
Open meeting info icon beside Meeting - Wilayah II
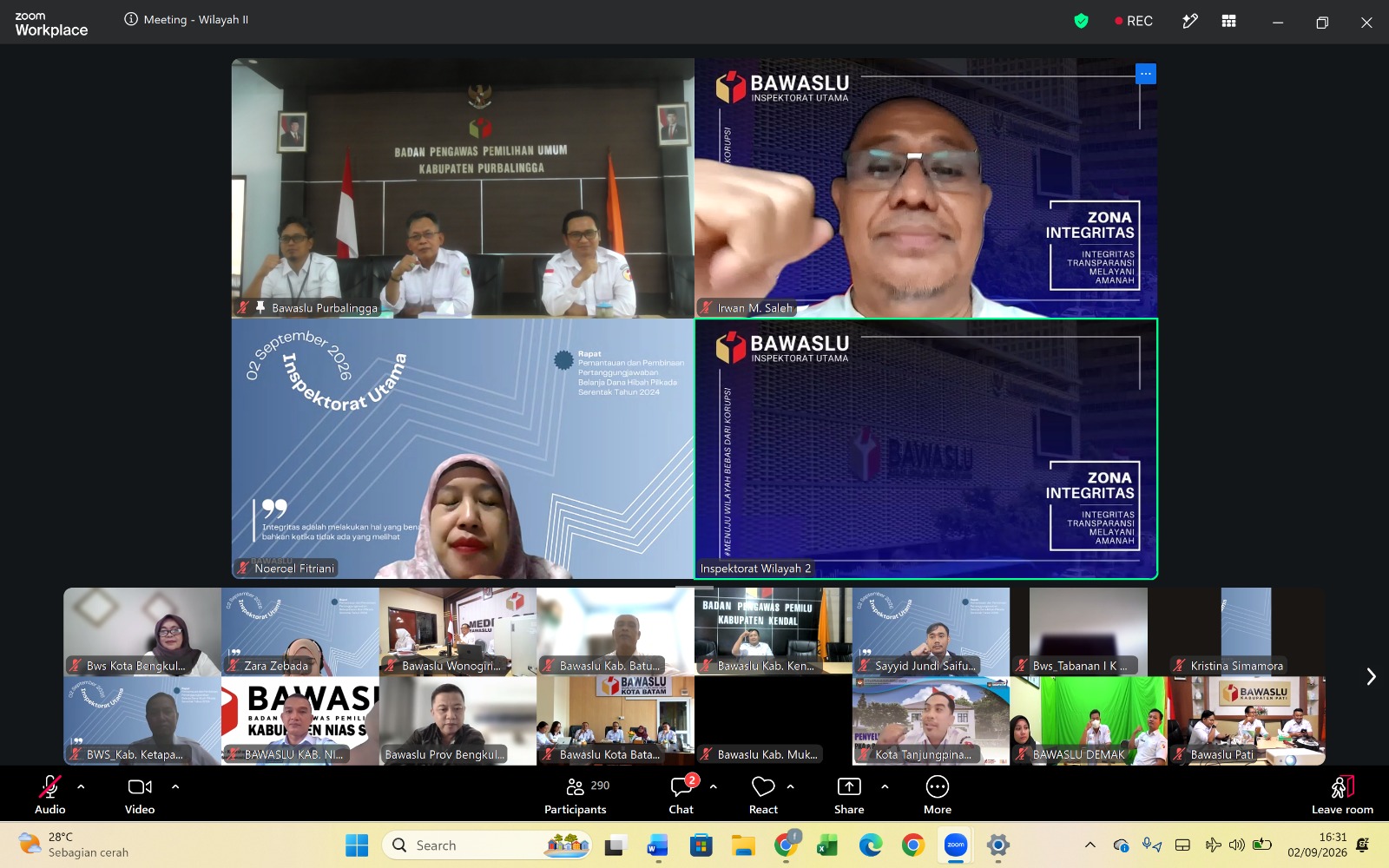[131, 19]
